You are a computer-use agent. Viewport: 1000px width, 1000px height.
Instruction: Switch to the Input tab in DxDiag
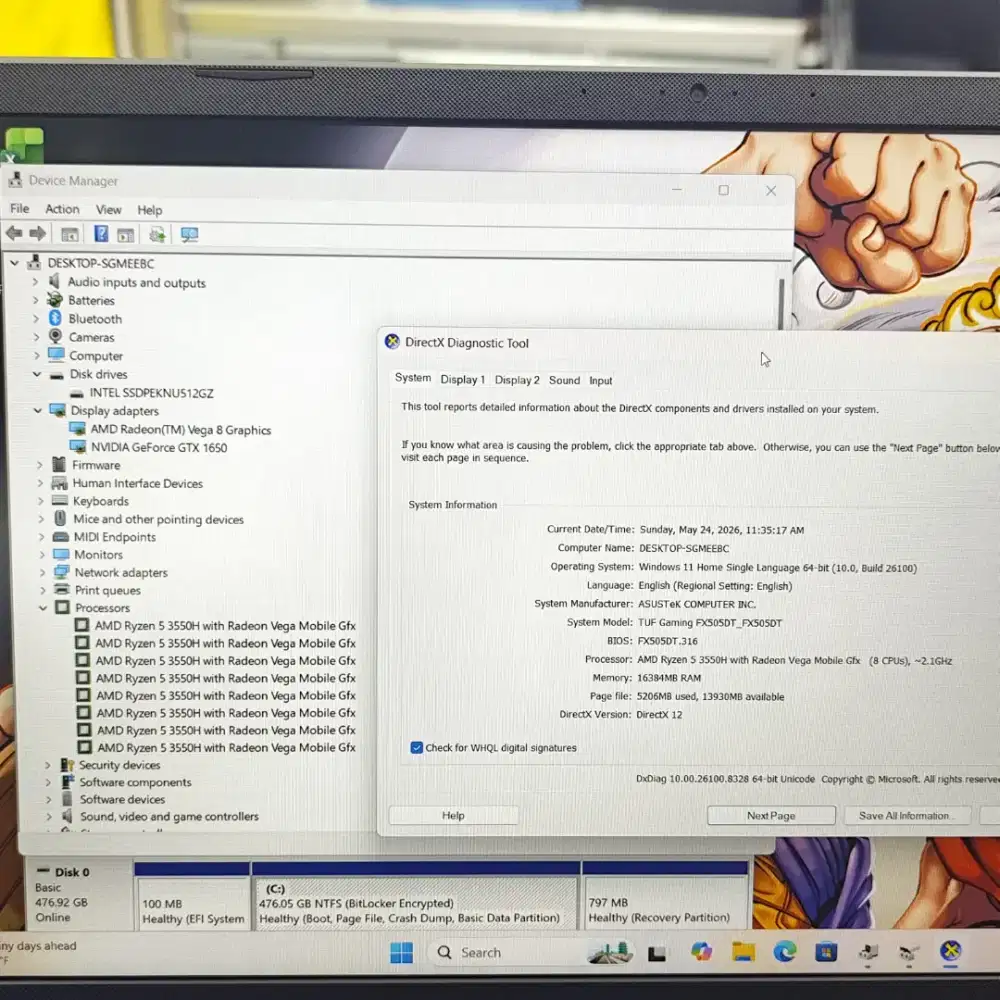click(x=600, y=381)
